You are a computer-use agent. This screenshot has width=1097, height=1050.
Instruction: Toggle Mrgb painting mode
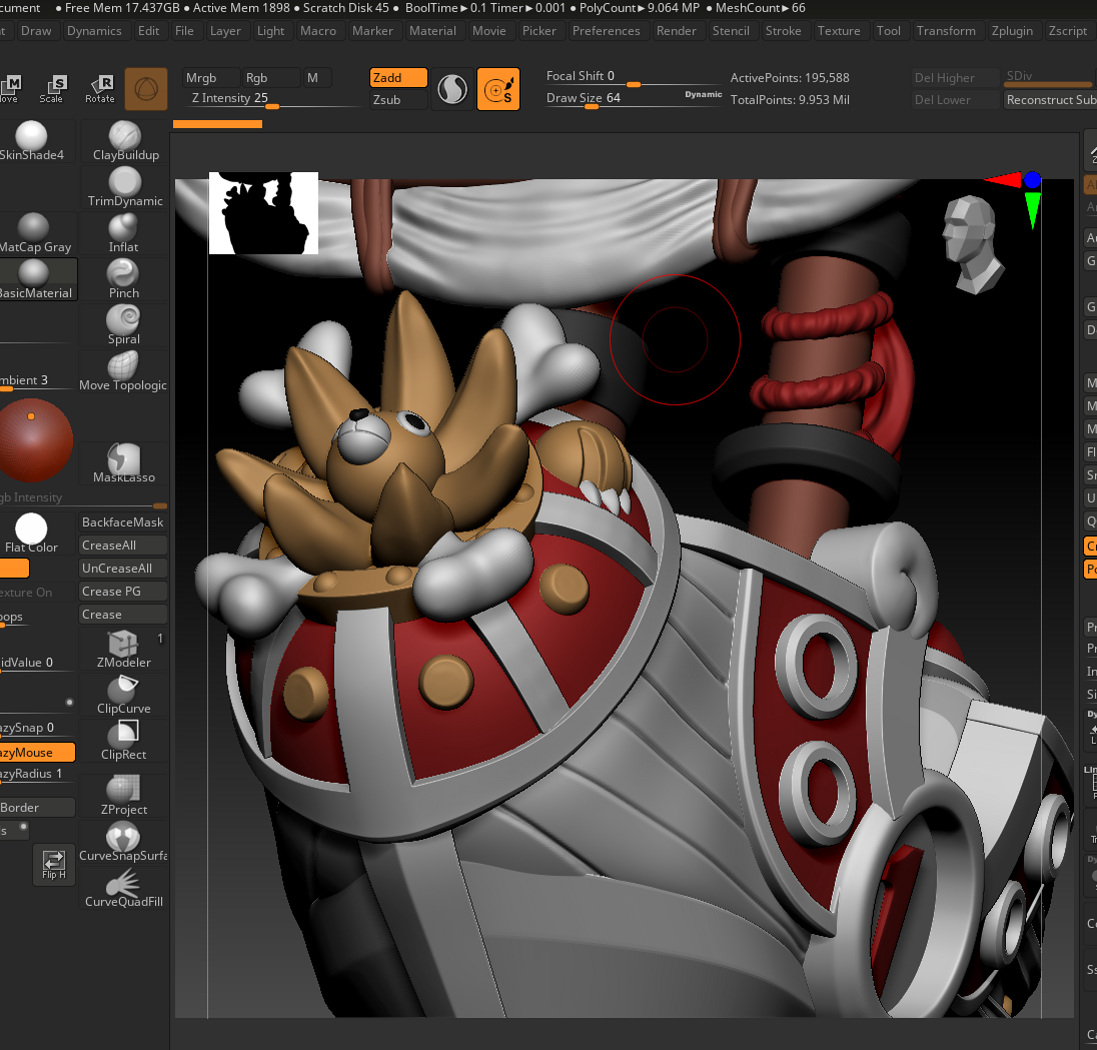point(210,78)
